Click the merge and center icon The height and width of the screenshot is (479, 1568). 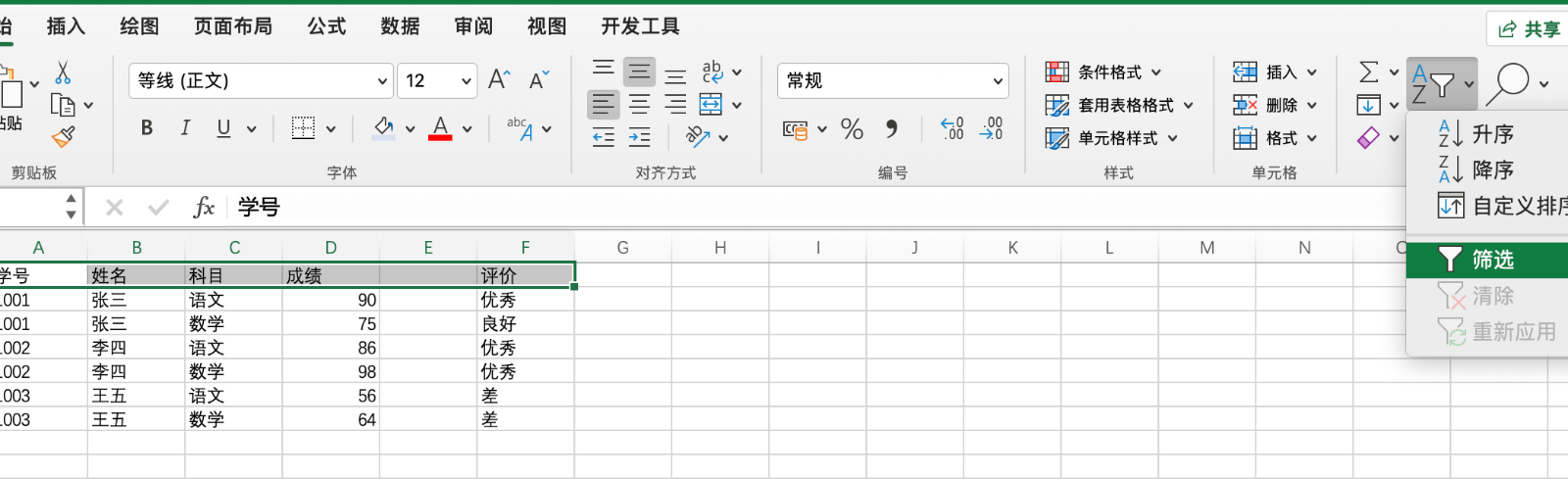point(711,104)
